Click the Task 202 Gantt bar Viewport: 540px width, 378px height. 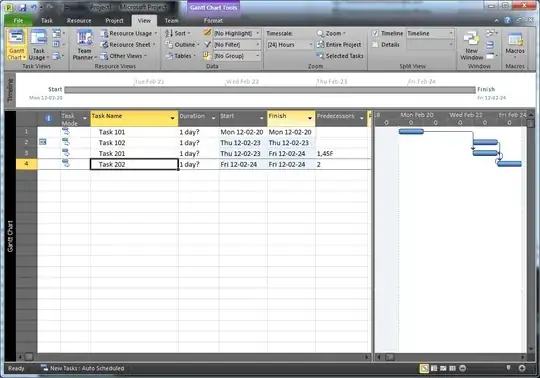pos(509,164)
